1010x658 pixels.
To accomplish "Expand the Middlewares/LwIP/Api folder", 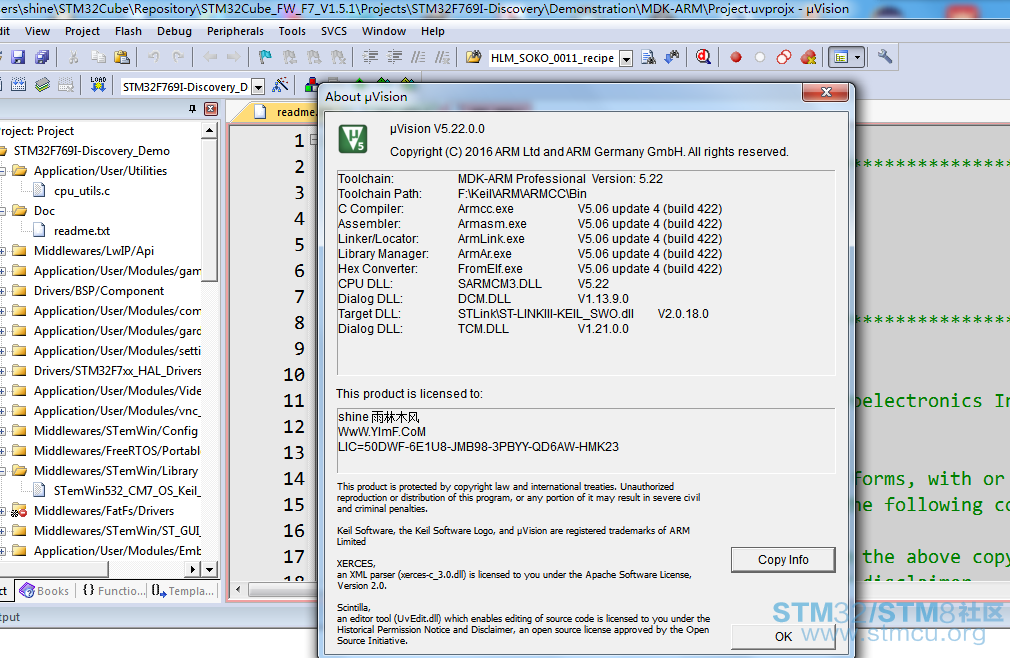I will coord(3,251).
